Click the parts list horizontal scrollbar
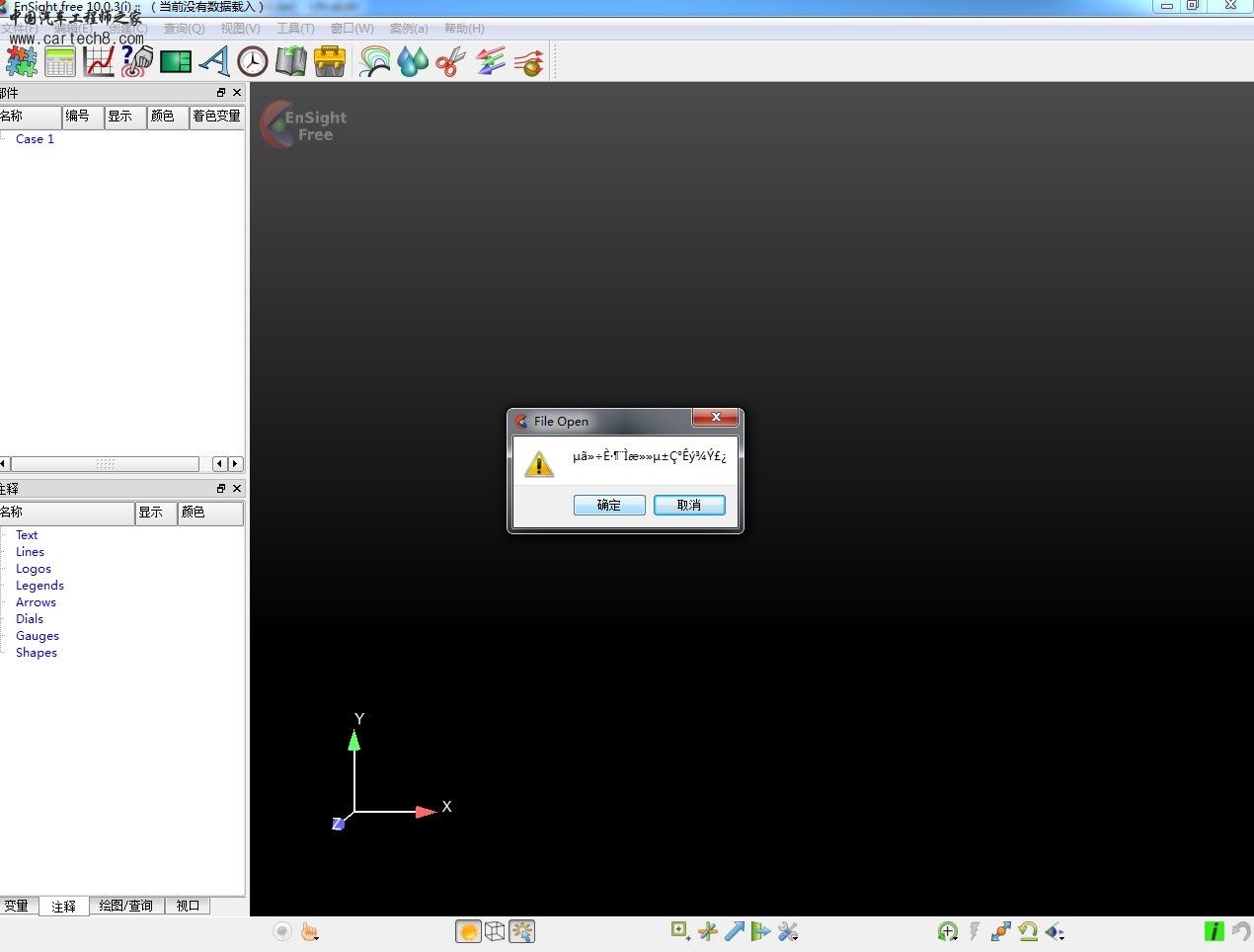Screen dimensions: 1254x952 point(105,464)
